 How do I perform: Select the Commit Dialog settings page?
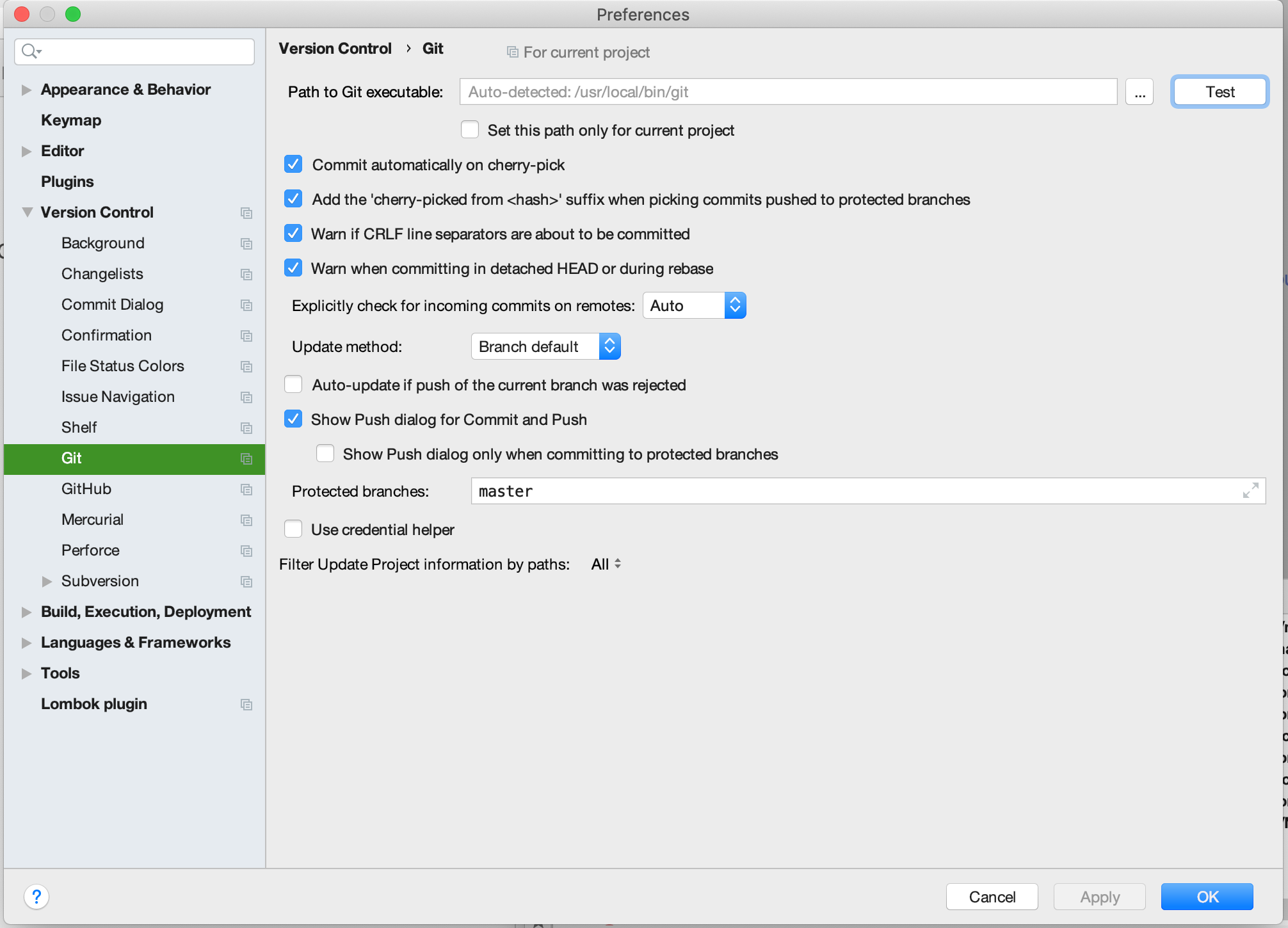tap(112, 305)
